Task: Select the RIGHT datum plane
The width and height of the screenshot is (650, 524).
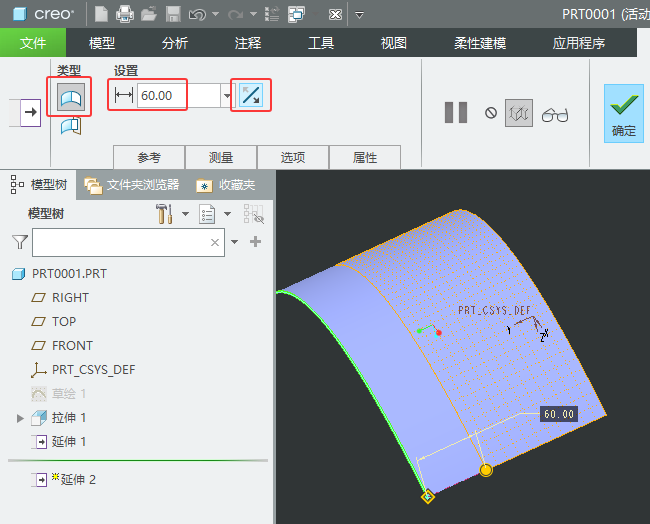Action: [x=60, y=298]
